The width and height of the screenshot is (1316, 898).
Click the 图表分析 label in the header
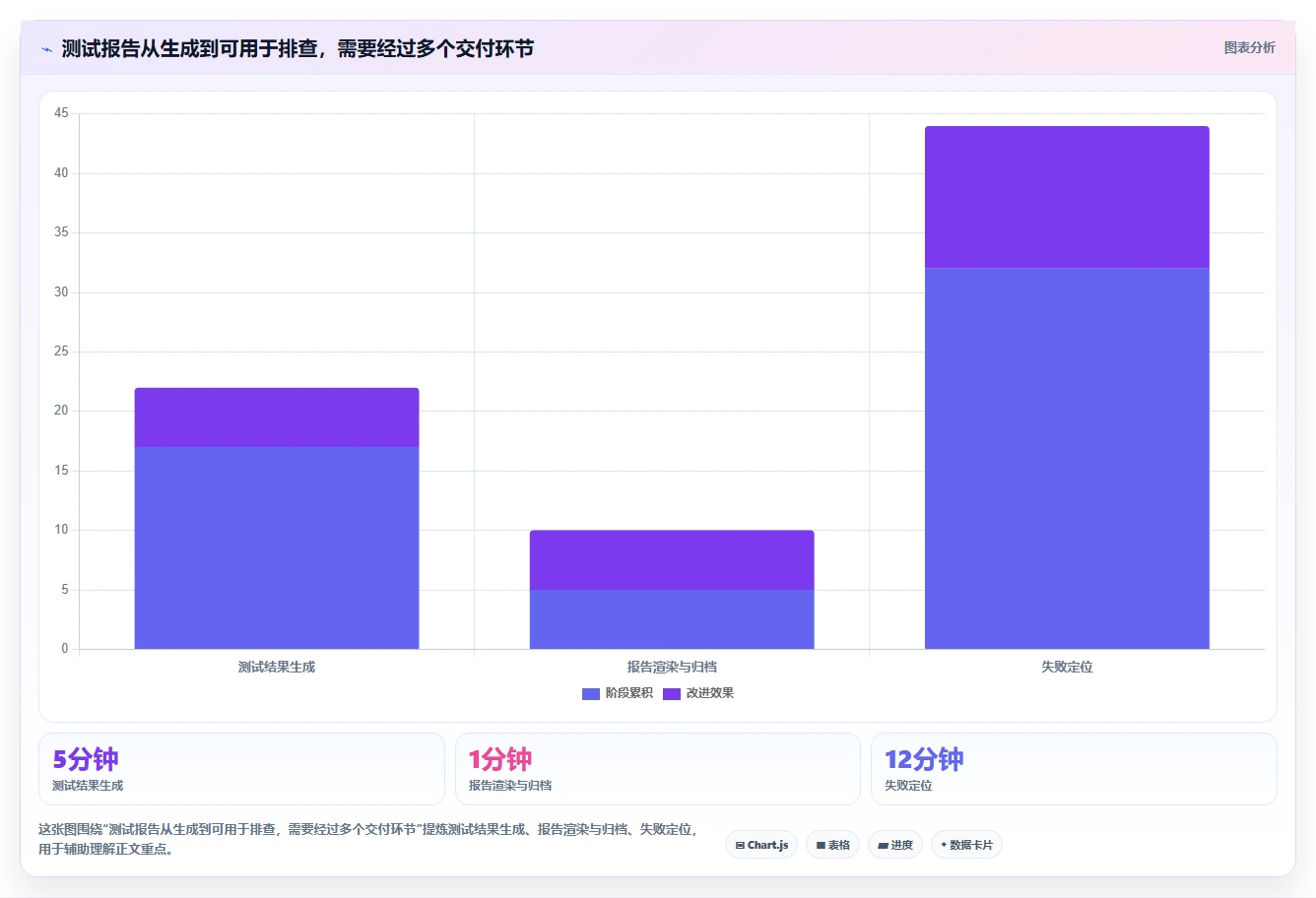[1249, 47]
